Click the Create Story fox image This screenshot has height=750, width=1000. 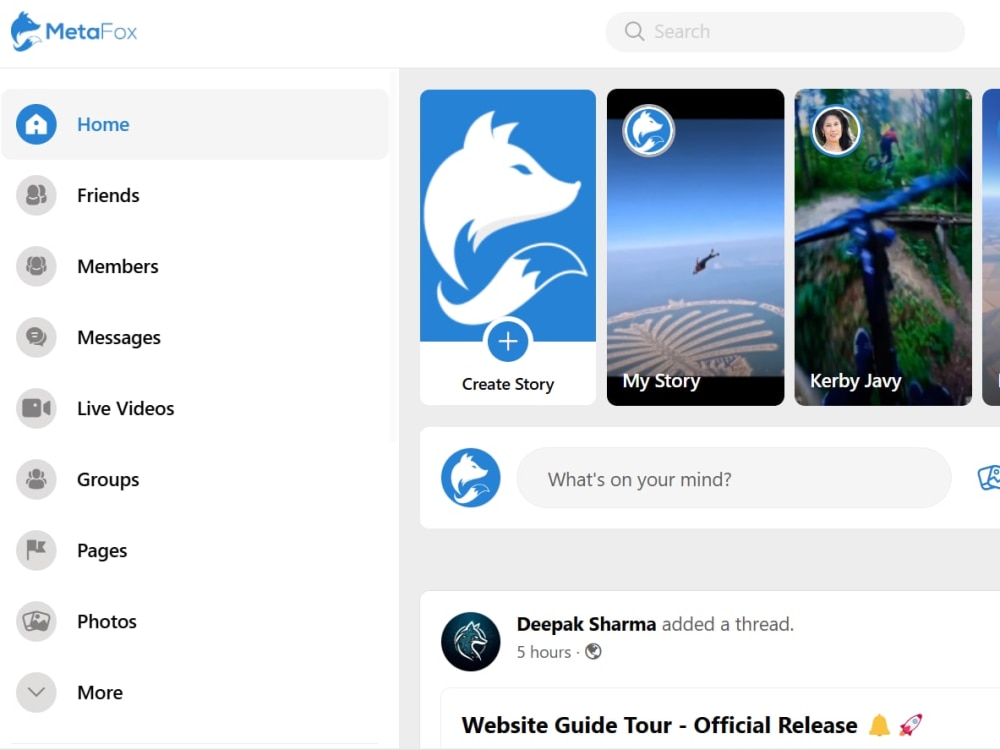(x=508, y=216)
